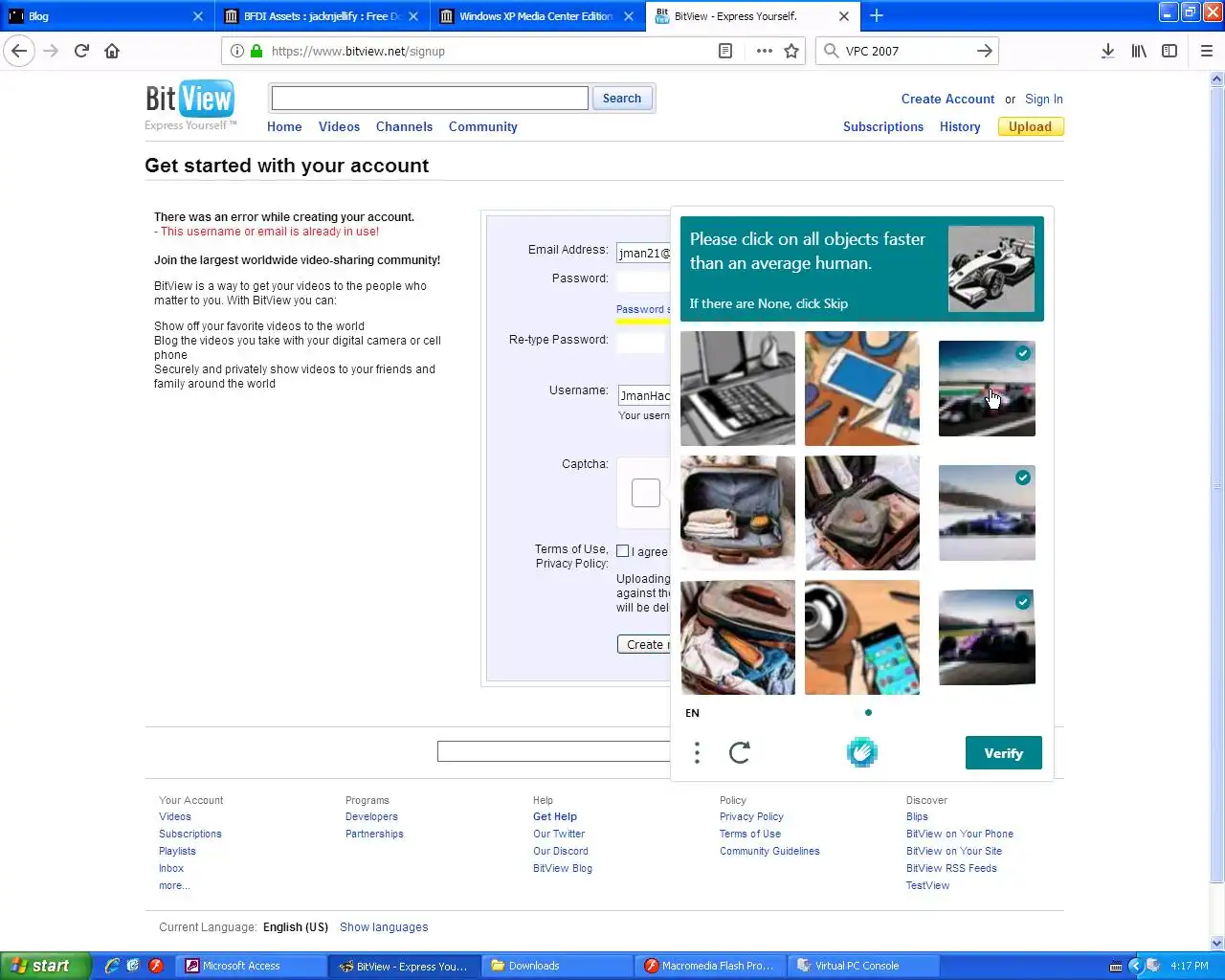The height and width of the screenshot is (980, 1225).
Task: Check the I agree checkbox
Action: click(x=623, y=551)
